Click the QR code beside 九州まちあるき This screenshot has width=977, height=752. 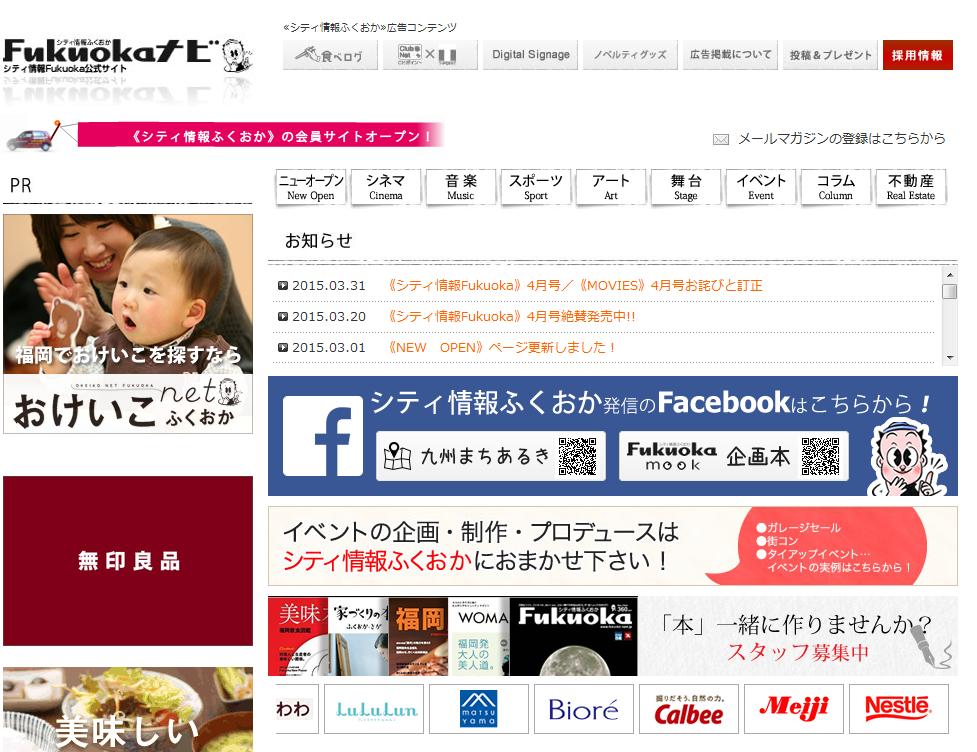click(578, 456)
